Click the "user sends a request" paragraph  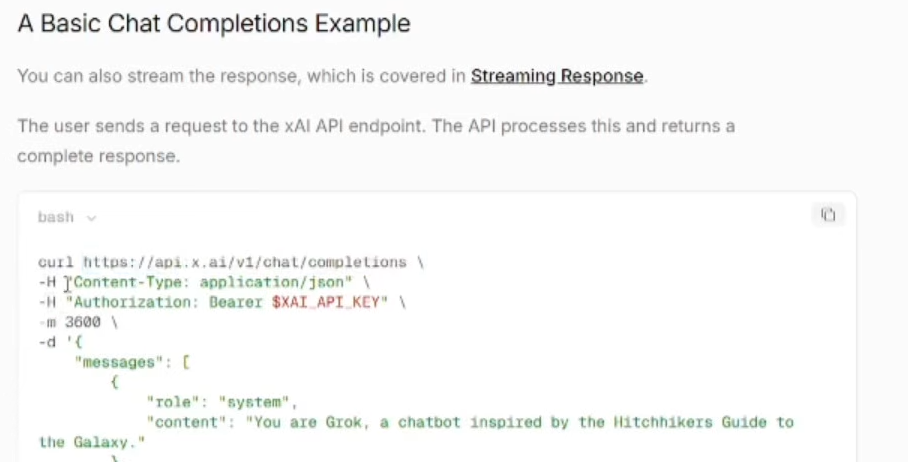click(375, 127)
